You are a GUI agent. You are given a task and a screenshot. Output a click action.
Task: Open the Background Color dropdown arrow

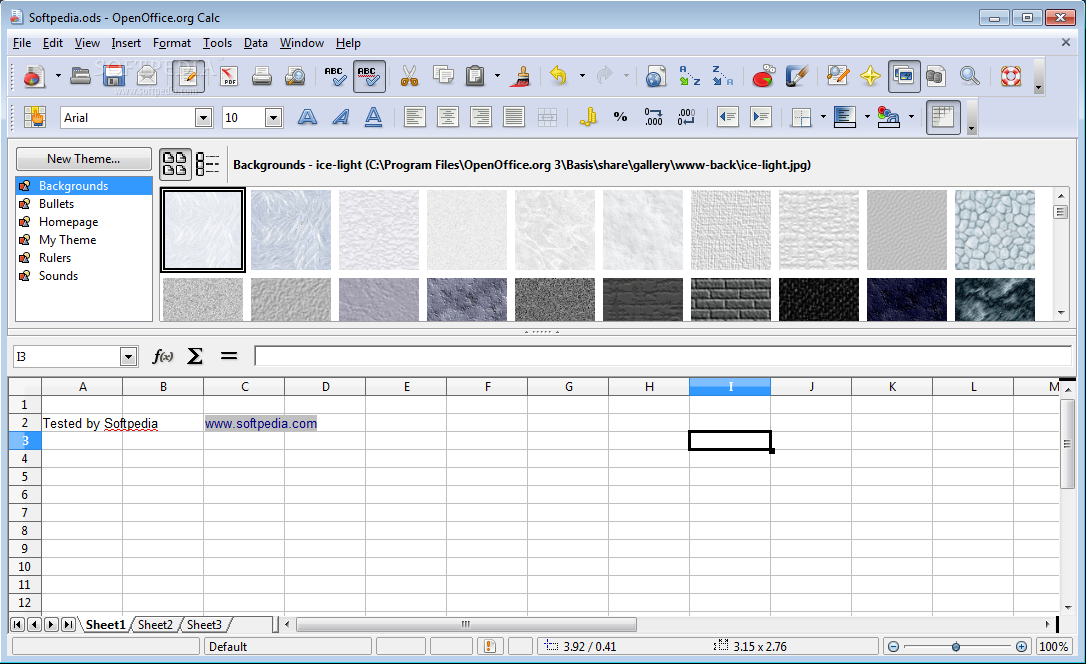[x=867, y=117]
